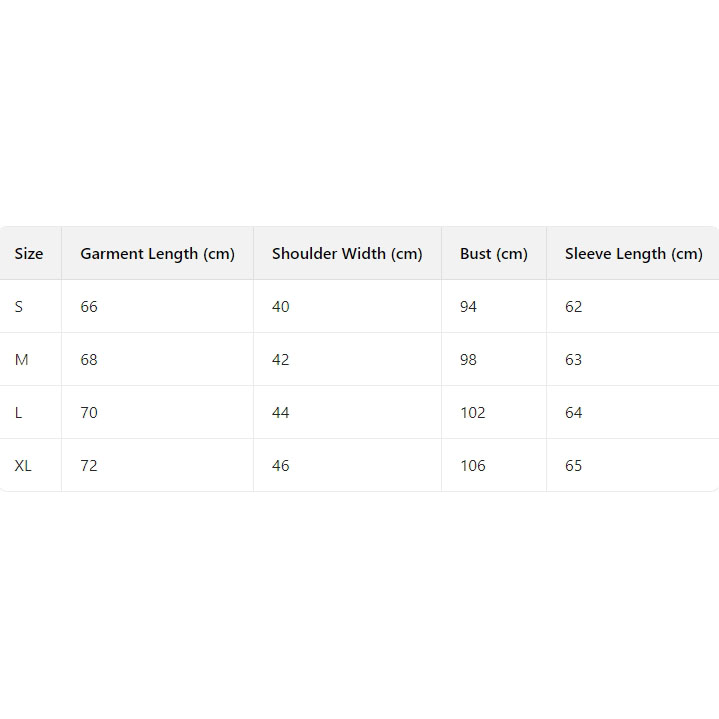Select the XL size row label

coord(23,466)
